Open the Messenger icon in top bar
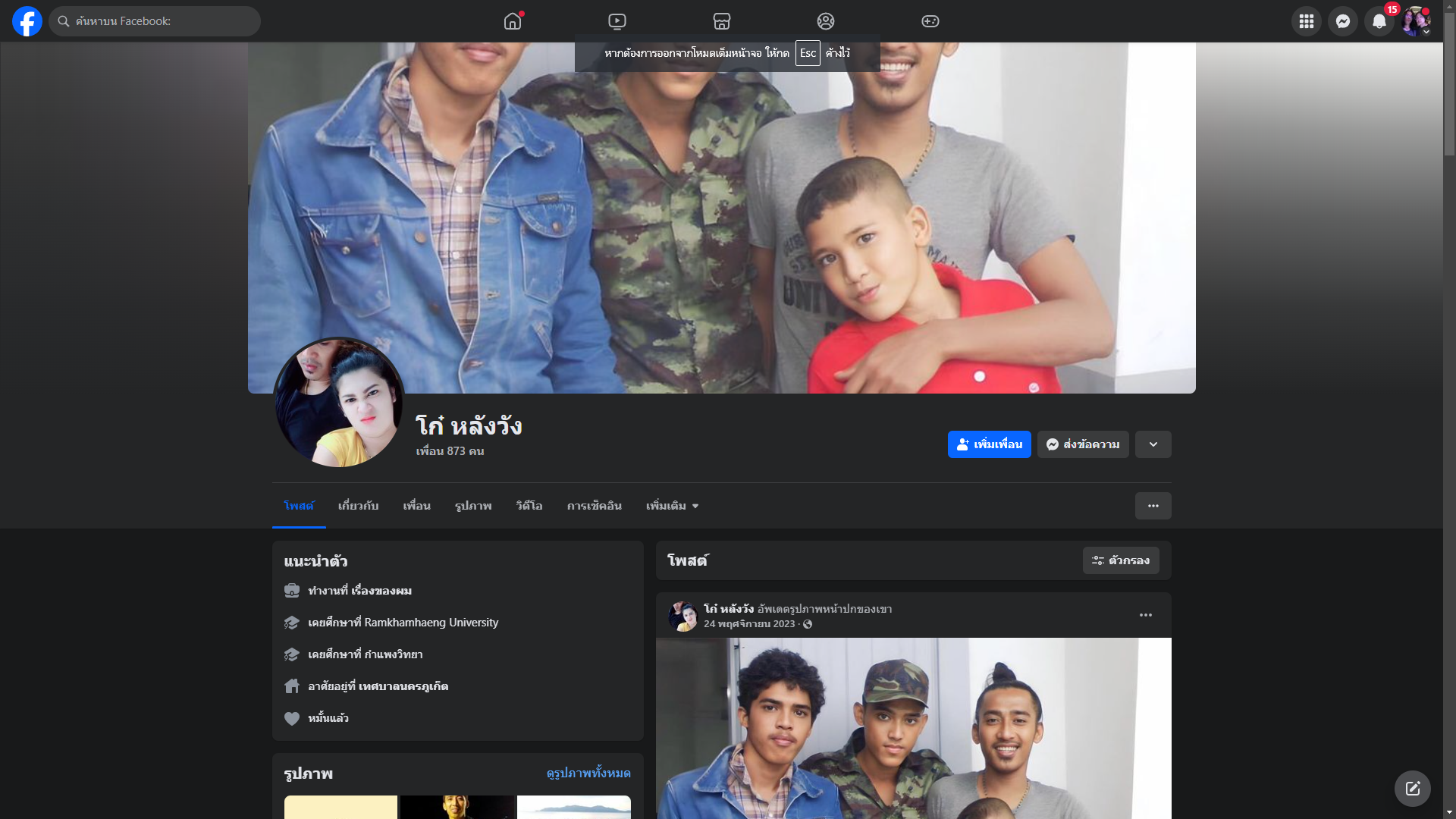 coord(1342,21)
